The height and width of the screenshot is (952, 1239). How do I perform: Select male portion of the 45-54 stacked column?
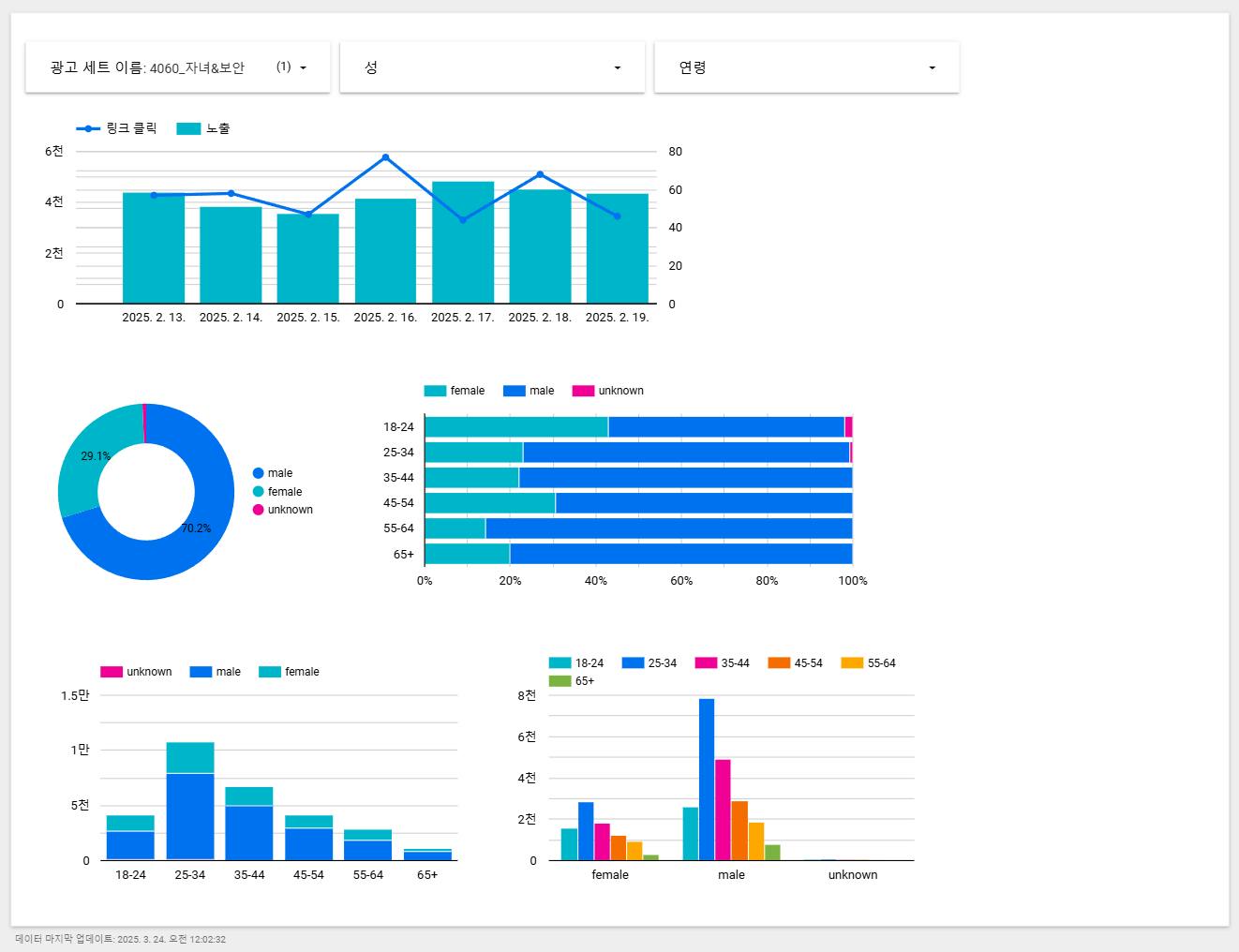point(309,844)
